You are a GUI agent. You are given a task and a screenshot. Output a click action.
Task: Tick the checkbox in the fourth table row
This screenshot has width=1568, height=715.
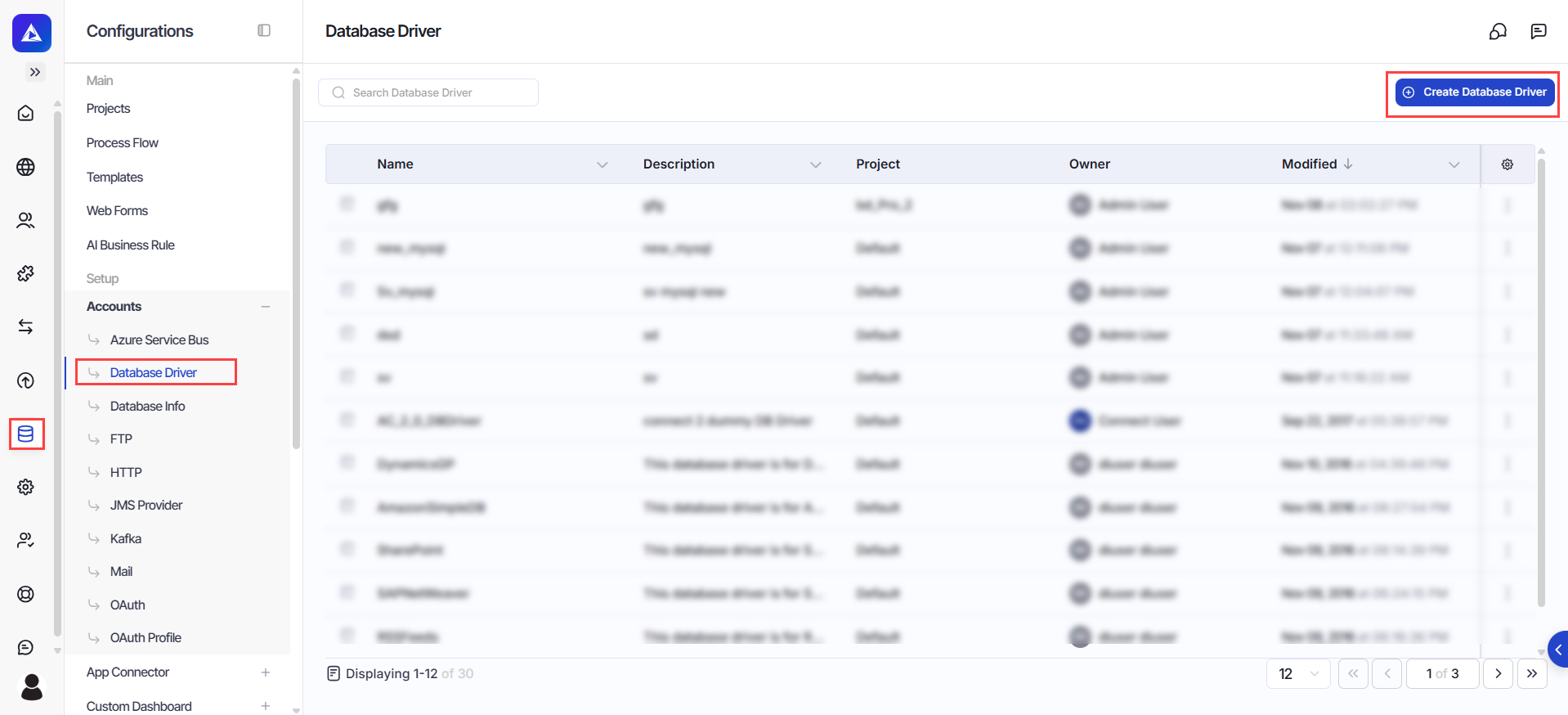(x=347, y=333)
